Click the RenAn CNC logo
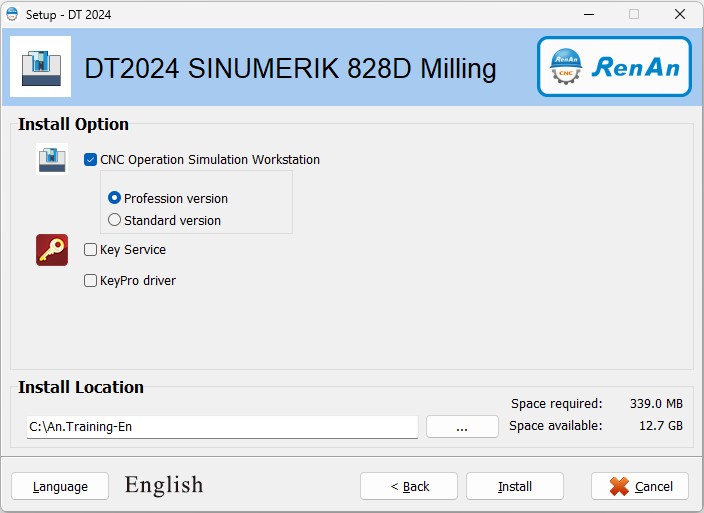This screenshot has height=513, width=704. (614, 66)
